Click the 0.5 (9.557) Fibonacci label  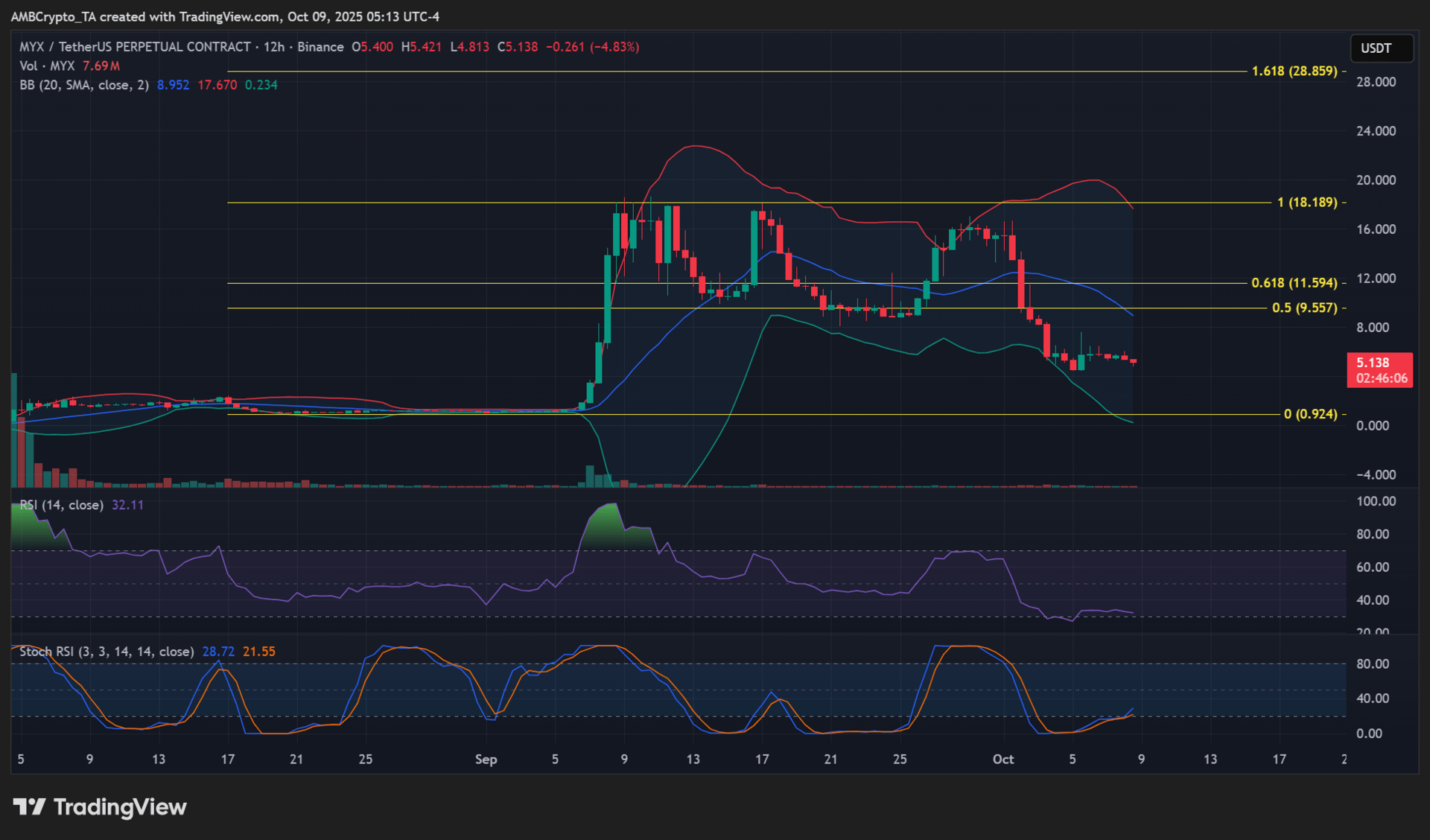(x=1304, y=308)
